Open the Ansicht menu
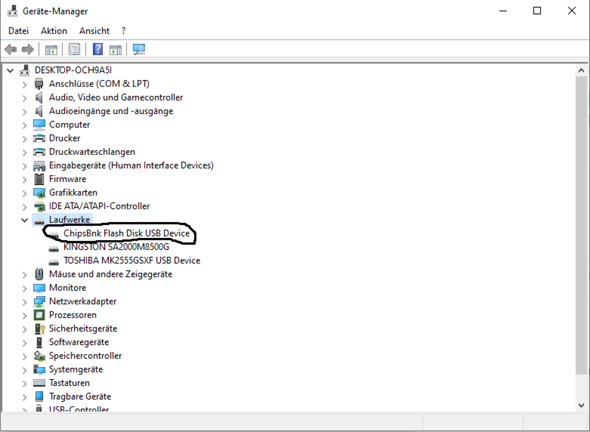The width and height of the screenshot is (590, 432). pyautogui.click(x=94, y=31)
